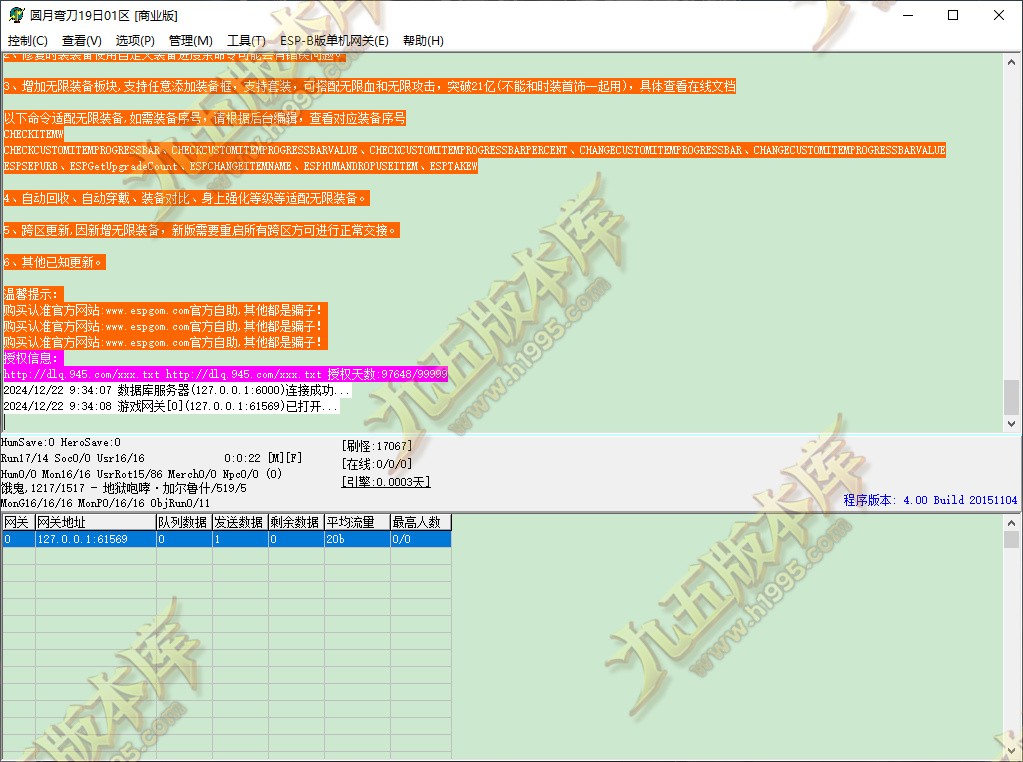This screenshot has width=1023, height=762.
Task: Click the 授权信息: heading in log
Action: (x=33, y=358)
